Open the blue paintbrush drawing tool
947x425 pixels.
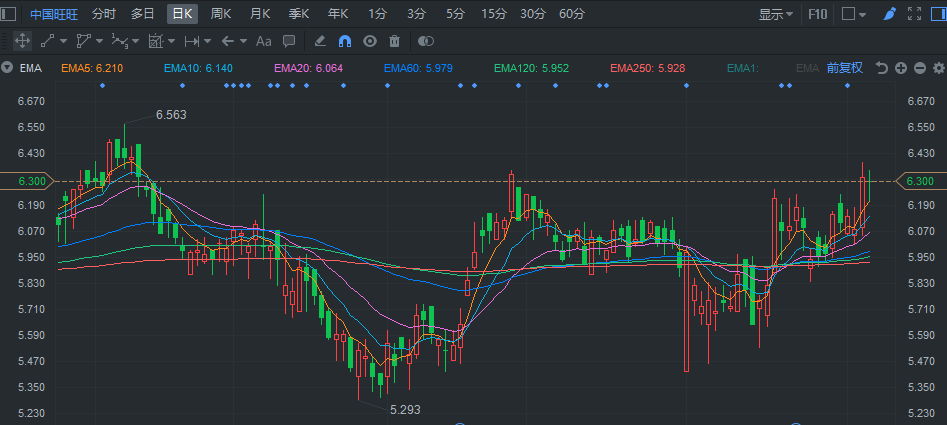click(x=890, y=13)
